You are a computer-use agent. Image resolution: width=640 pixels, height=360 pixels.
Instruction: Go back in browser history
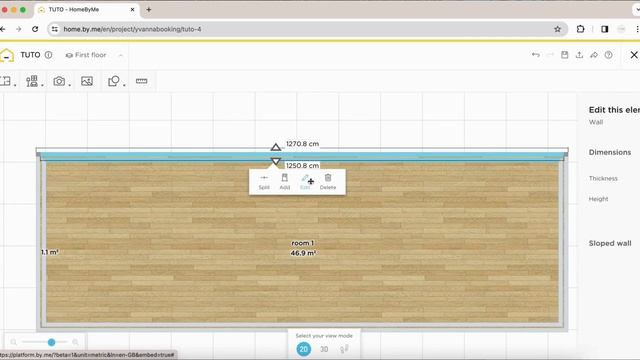[x=3, y=29]
